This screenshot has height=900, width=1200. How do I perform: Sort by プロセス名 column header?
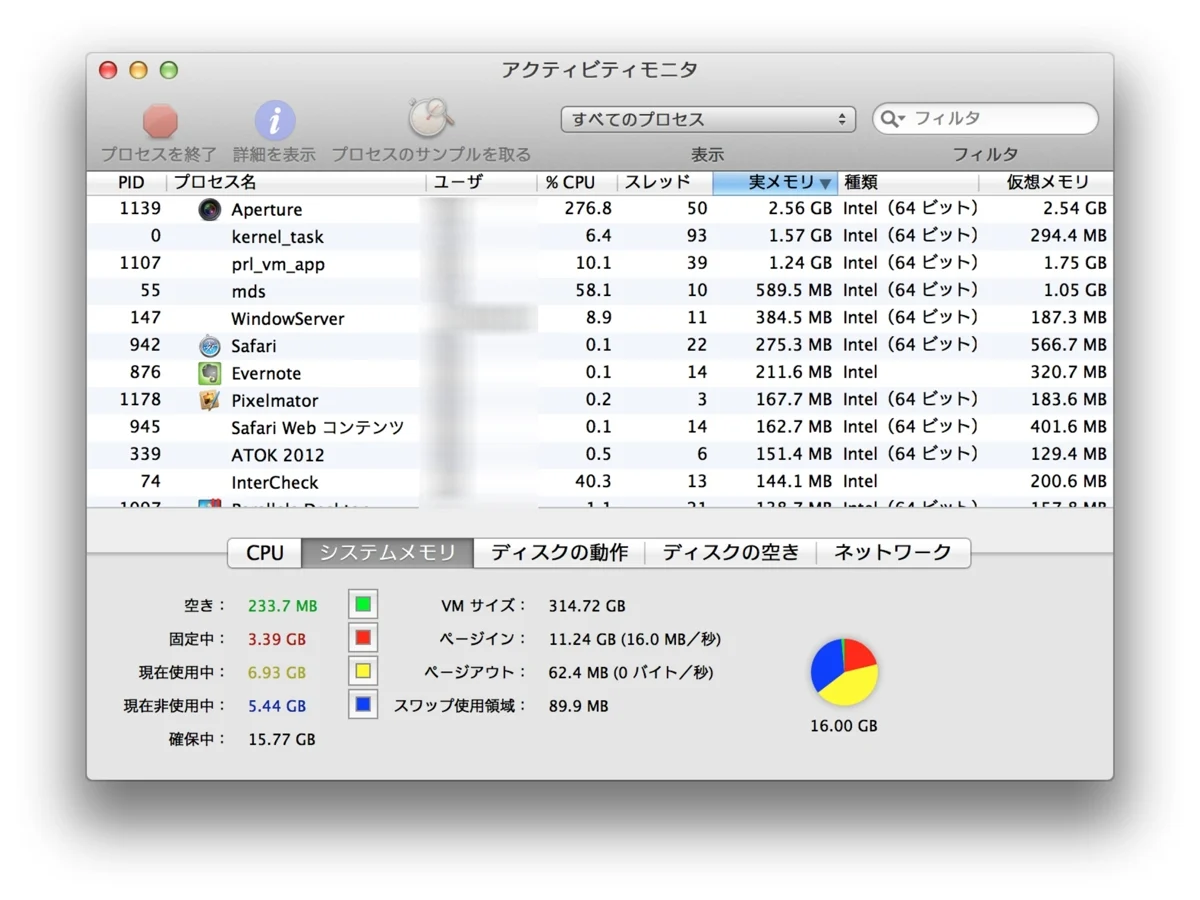[x=297, y=183]
